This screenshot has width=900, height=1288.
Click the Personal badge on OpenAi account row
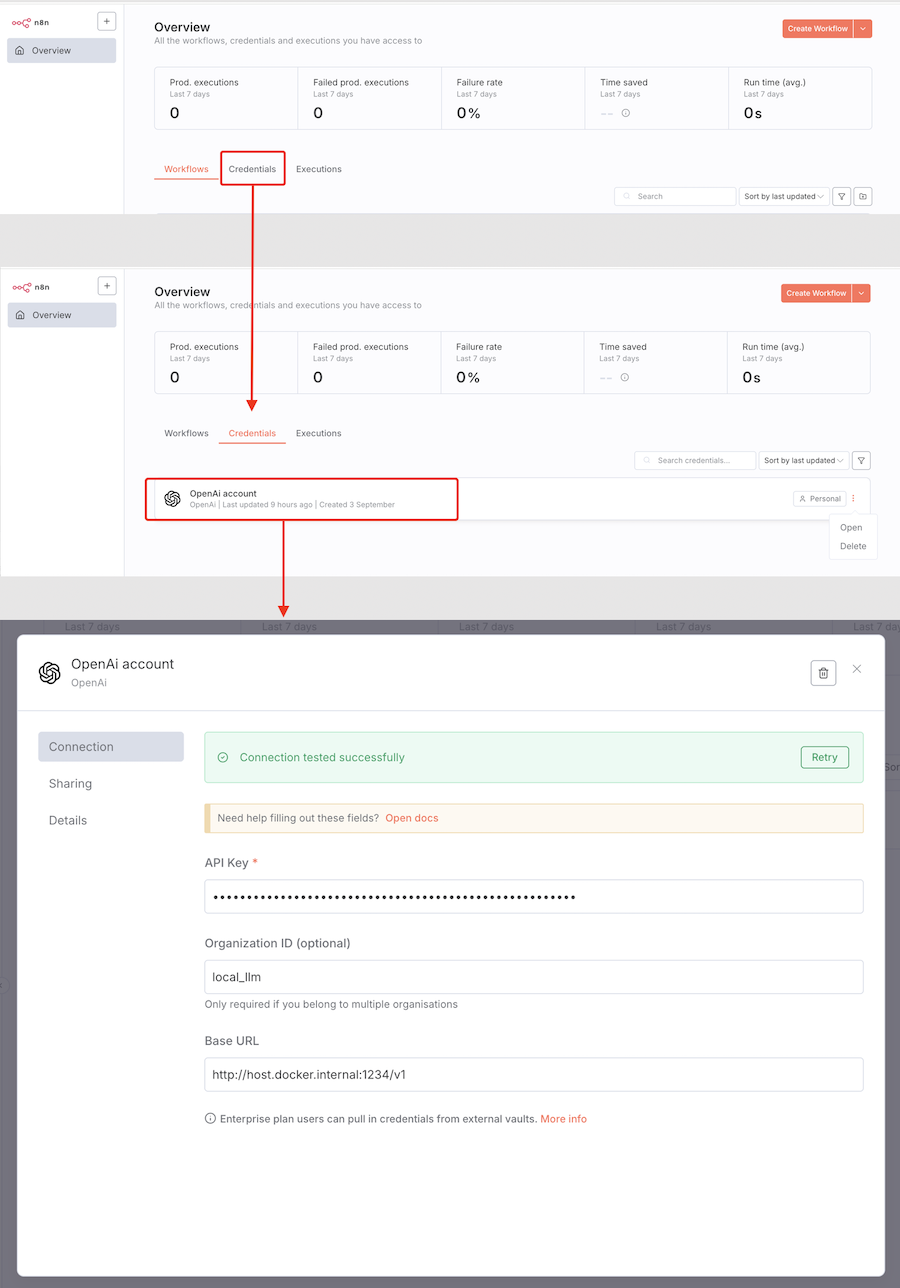(x=820, y=498)
